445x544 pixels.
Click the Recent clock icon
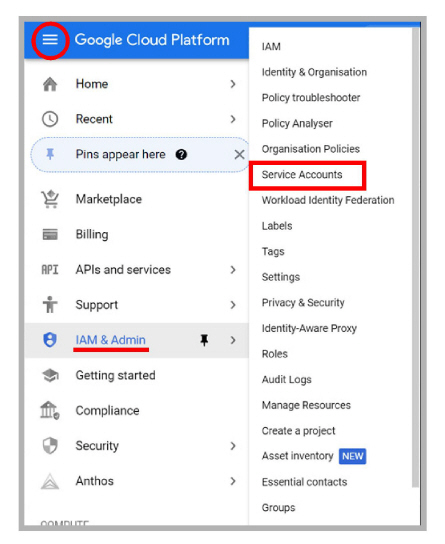click(x=50, y=119)
